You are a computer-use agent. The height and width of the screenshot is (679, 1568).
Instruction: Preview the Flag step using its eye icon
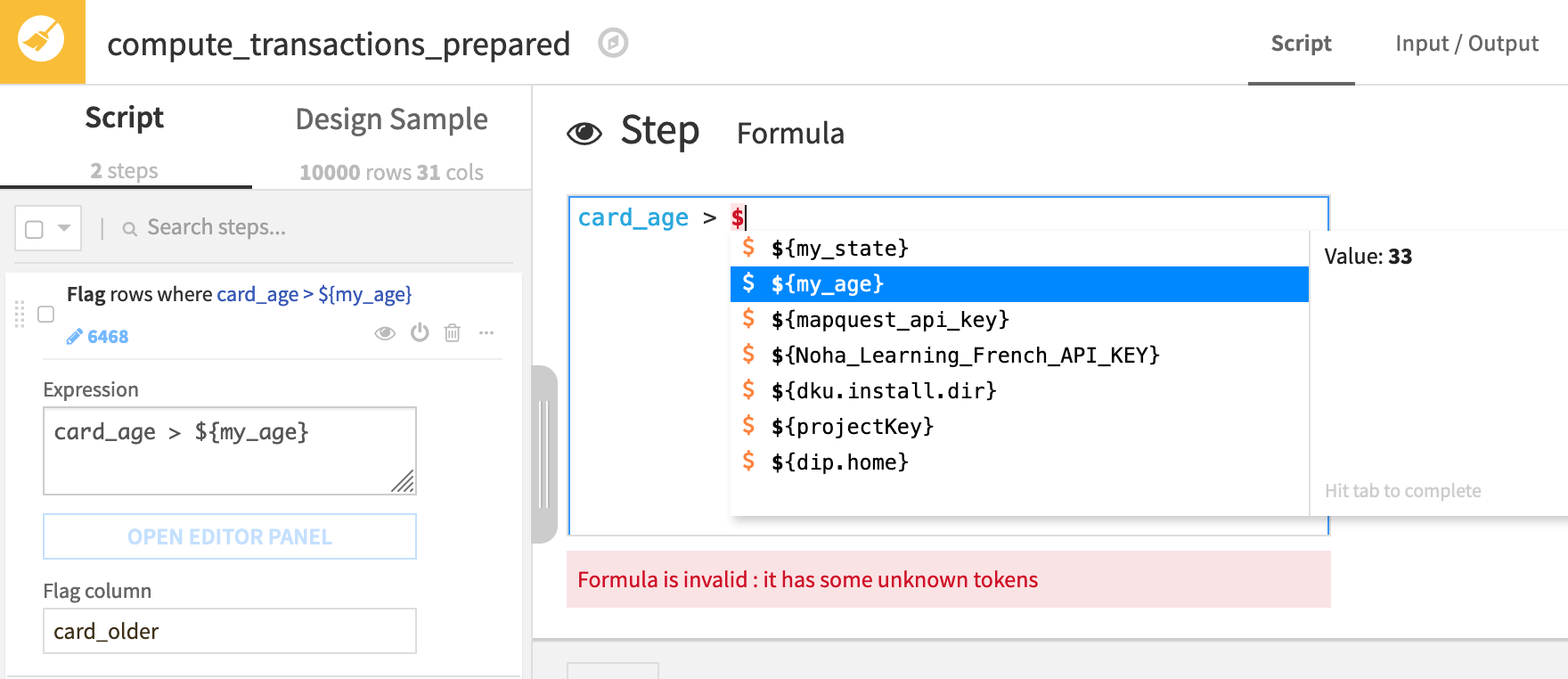[385, 332]
